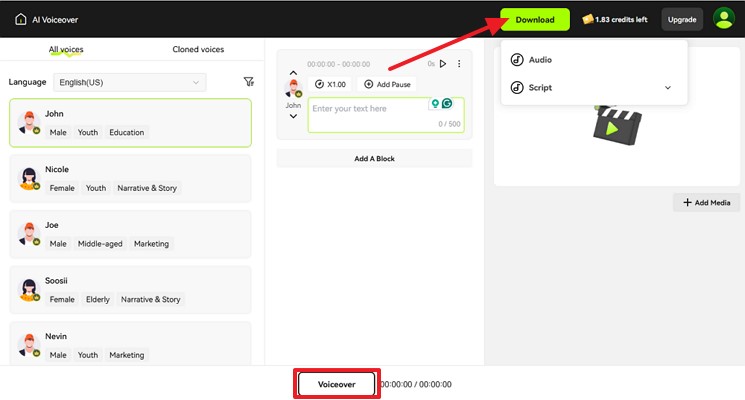Click the speed gauge icon X1.00
The image size is (745, 400).
tap(319, 84)
